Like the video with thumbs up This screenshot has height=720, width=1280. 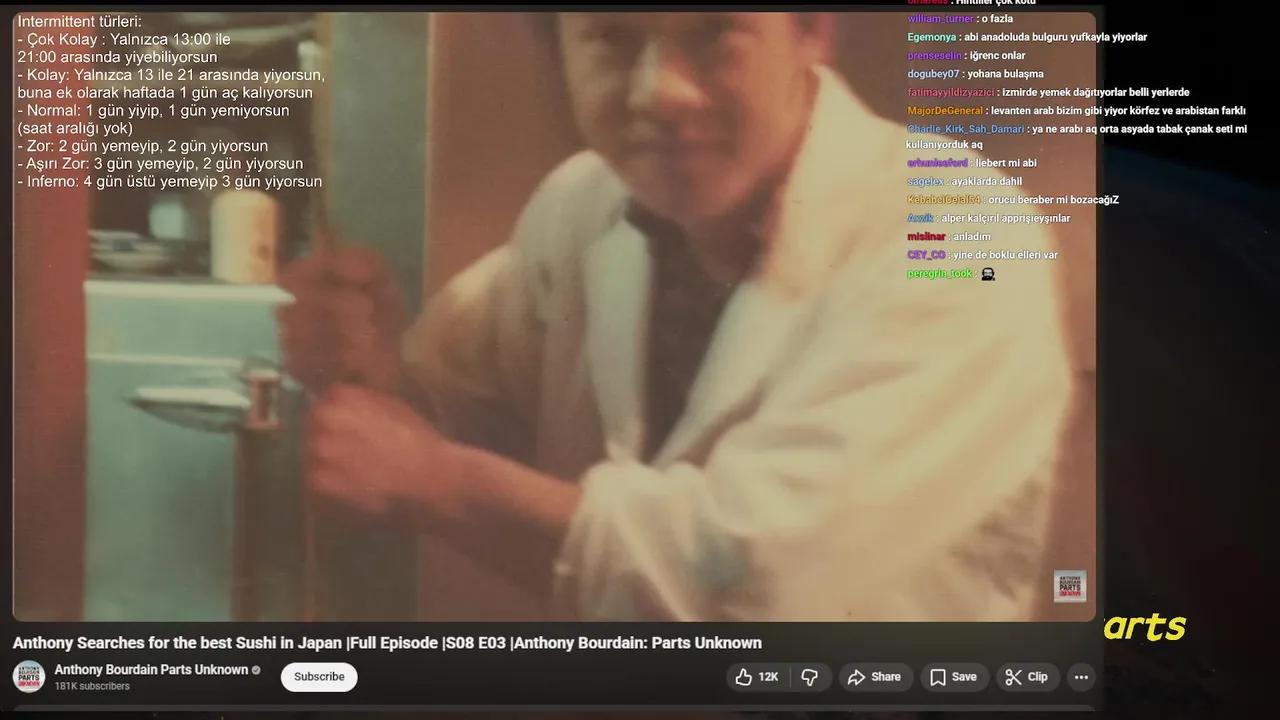744,677
